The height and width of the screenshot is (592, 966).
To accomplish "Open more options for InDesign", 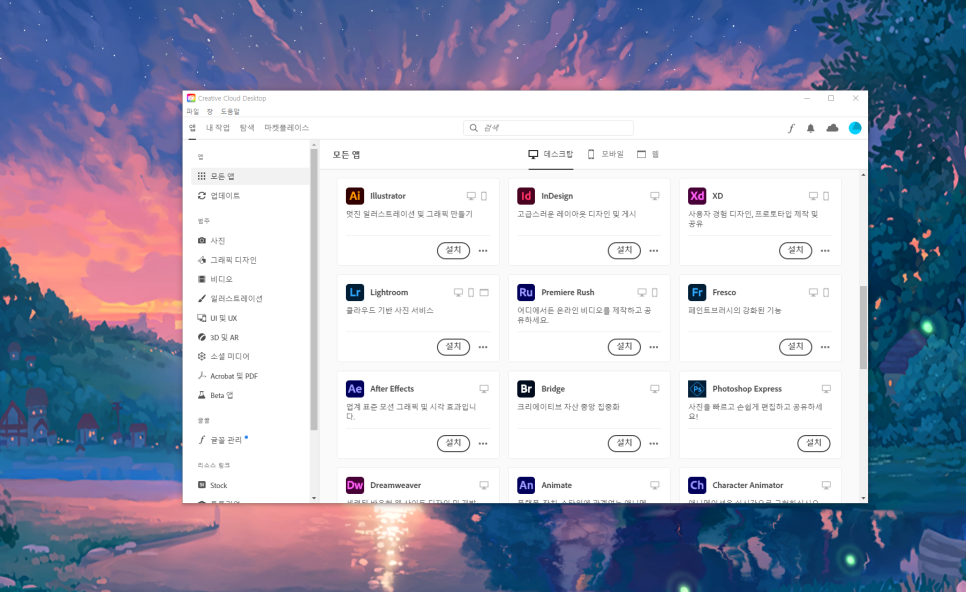I will pyautogui.click(x=654, y=251).
